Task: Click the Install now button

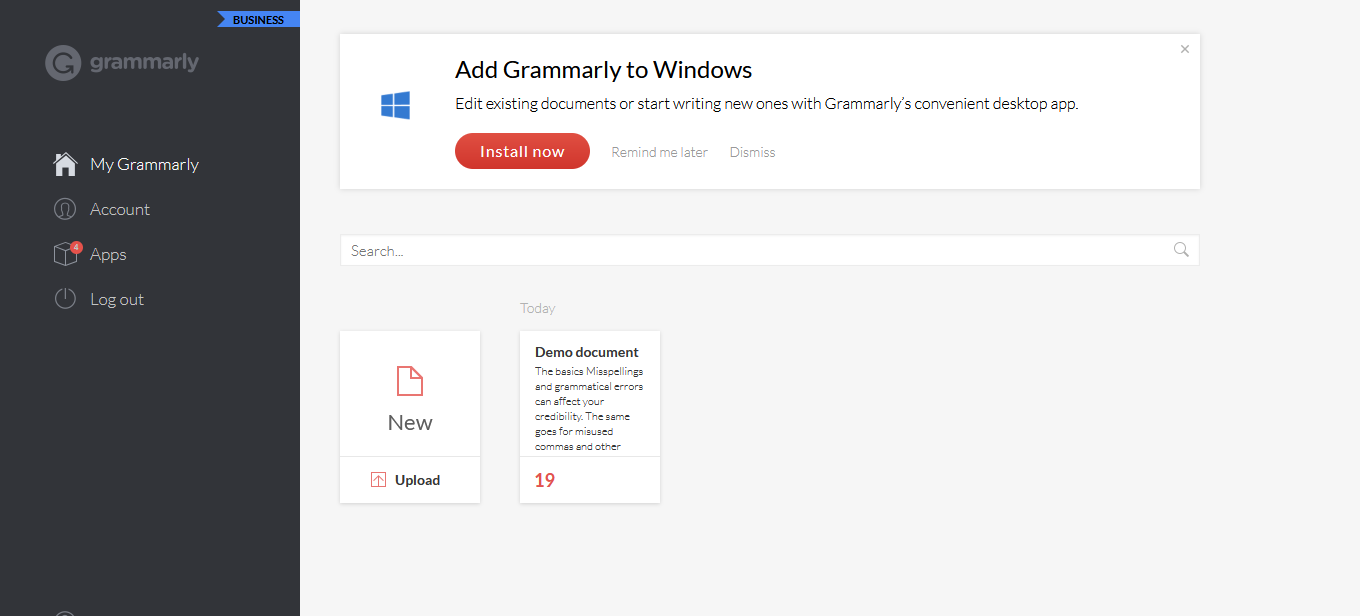Action: coord(522,151)
